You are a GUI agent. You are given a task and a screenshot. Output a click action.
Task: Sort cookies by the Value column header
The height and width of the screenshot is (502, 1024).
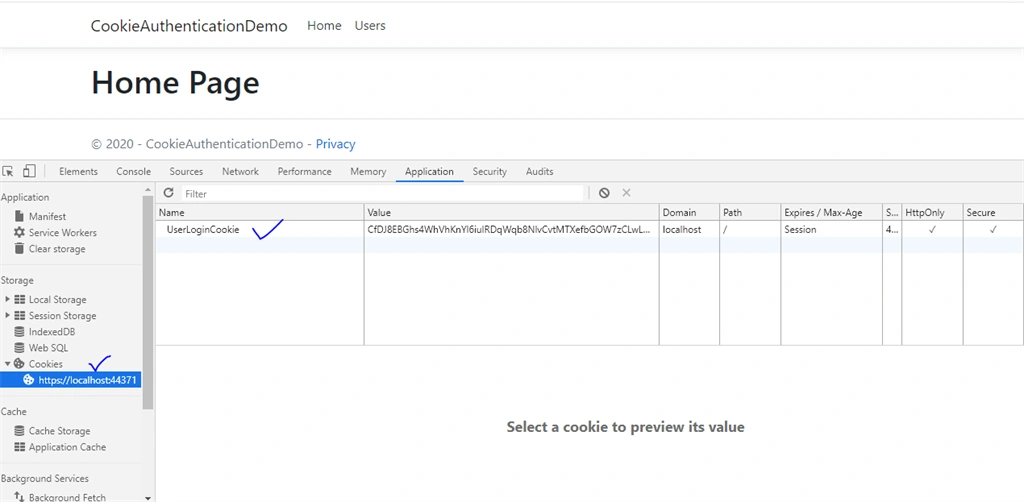(x=511, y=212)
